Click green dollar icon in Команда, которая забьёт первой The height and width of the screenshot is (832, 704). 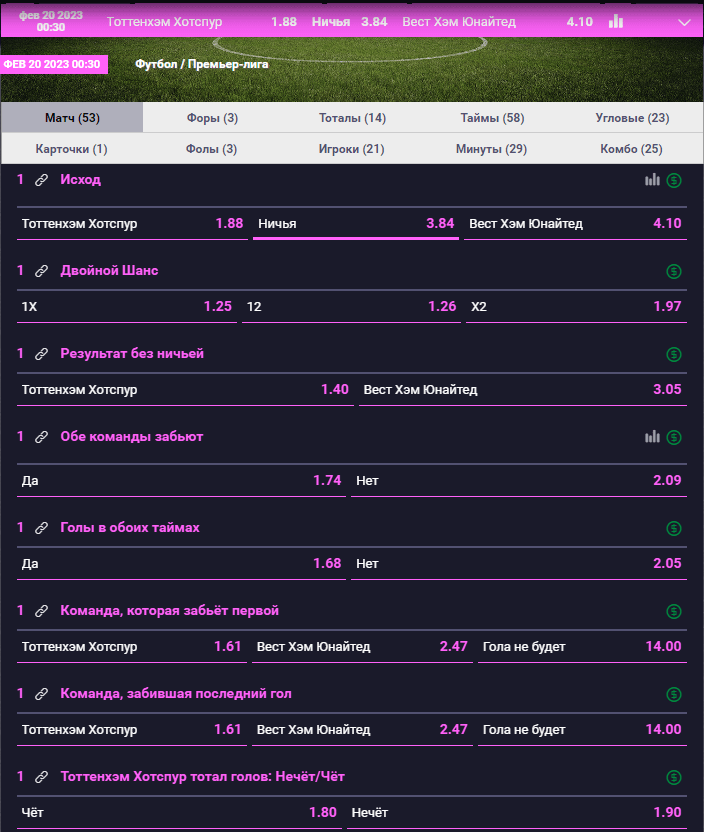pos(674,611)
